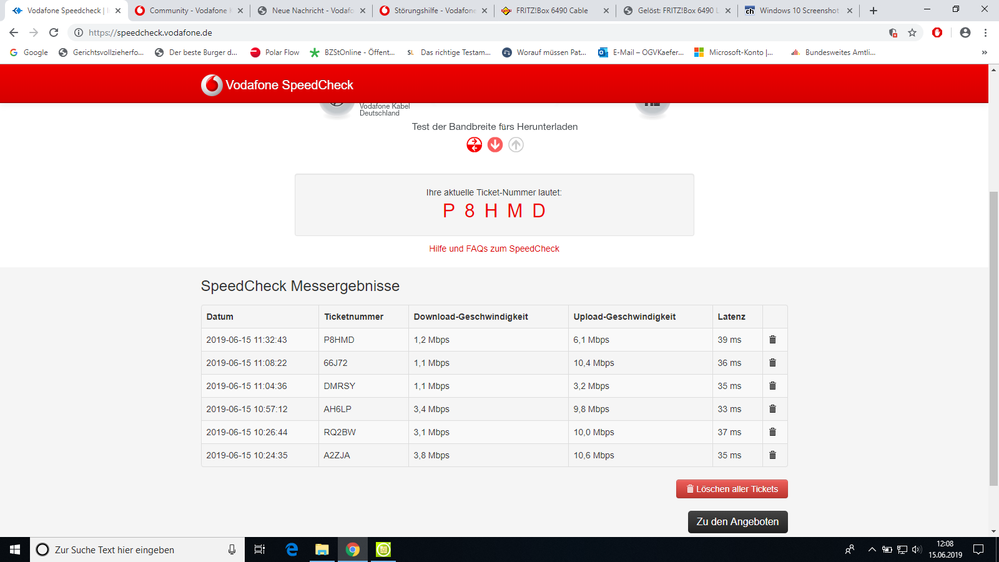View site information icon in address bar
The height and width of the screenshot is (562, 999).
pyautogui.click(x=78, y=32)
